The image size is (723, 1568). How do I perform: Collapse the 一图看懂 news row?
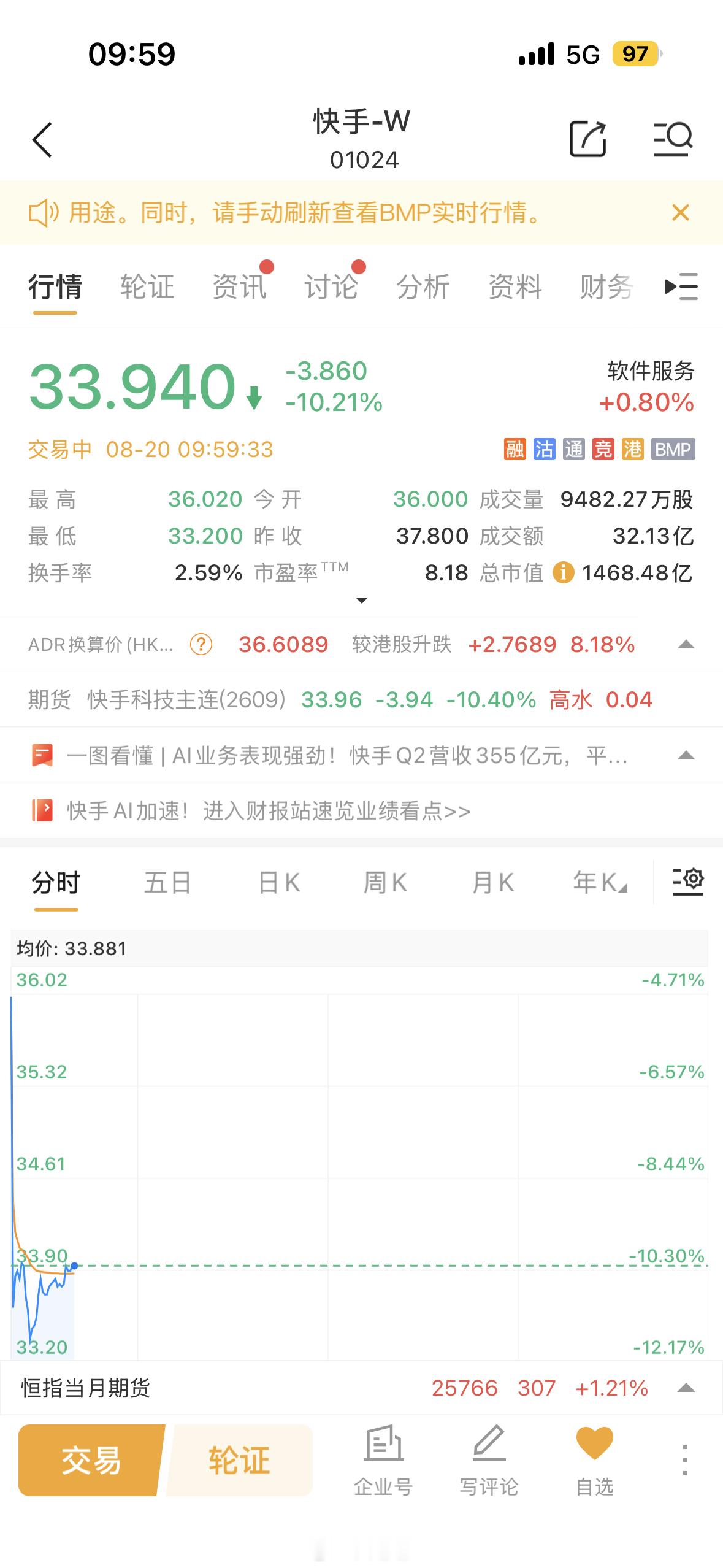[686, 756]
